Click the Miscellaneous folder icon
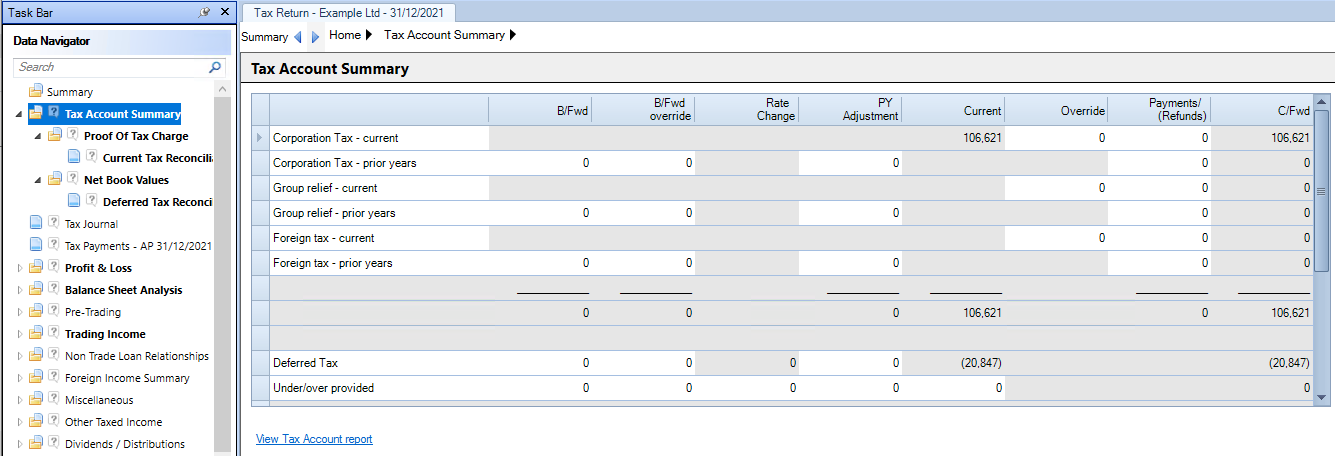Viewport: 1335px width, 456px height. click(x=36, y=399)
